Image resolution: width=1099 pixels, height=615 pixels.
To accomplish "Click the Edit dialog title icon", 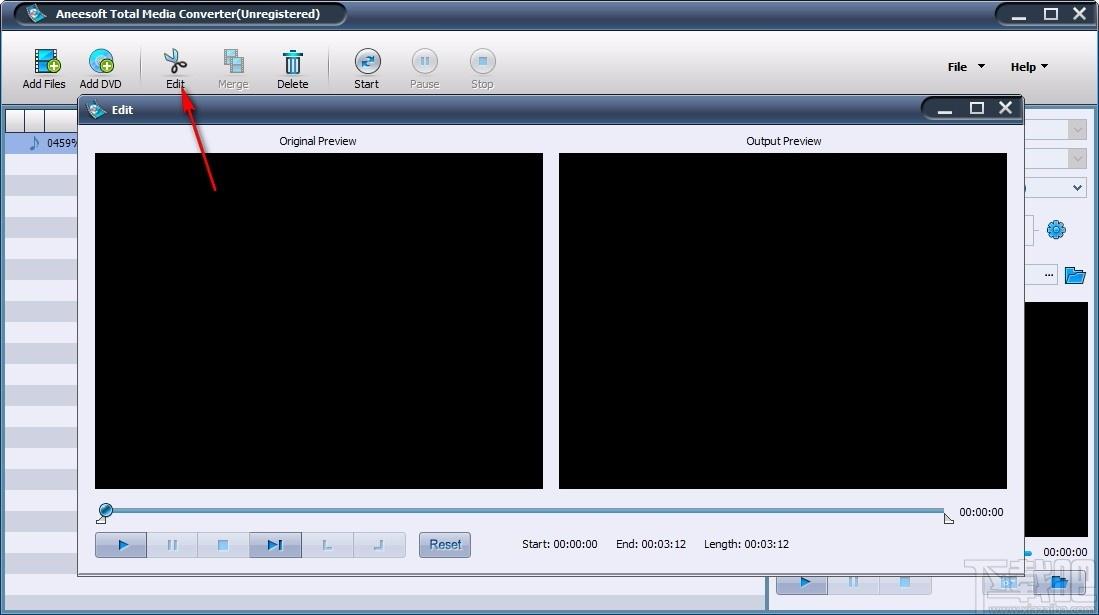I will click(x=95, y=110).
